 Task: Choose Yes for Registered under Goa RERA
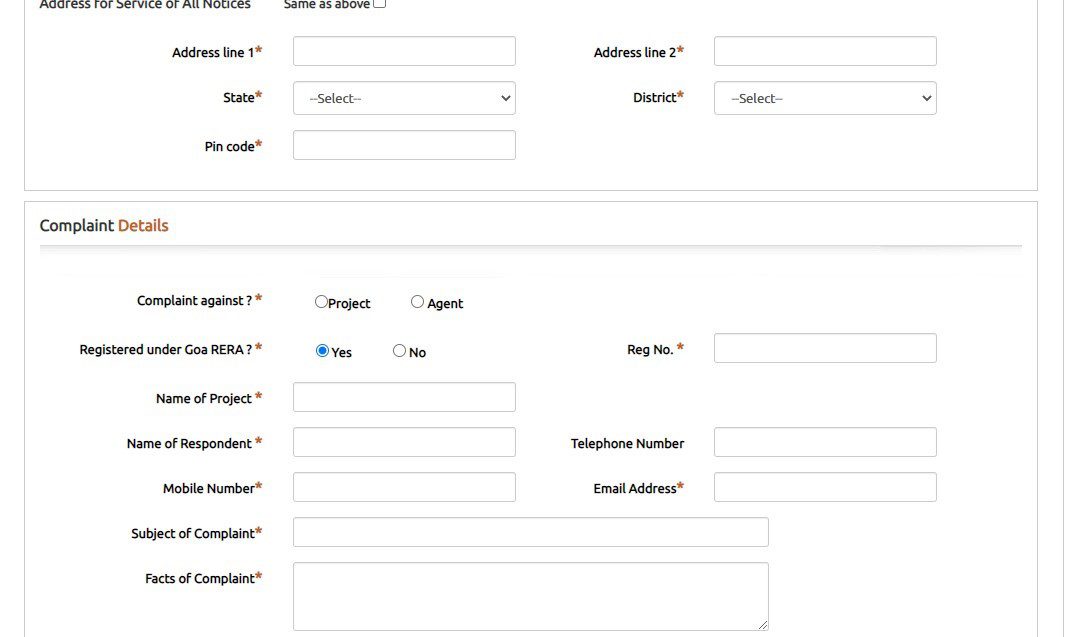(322, 351)
